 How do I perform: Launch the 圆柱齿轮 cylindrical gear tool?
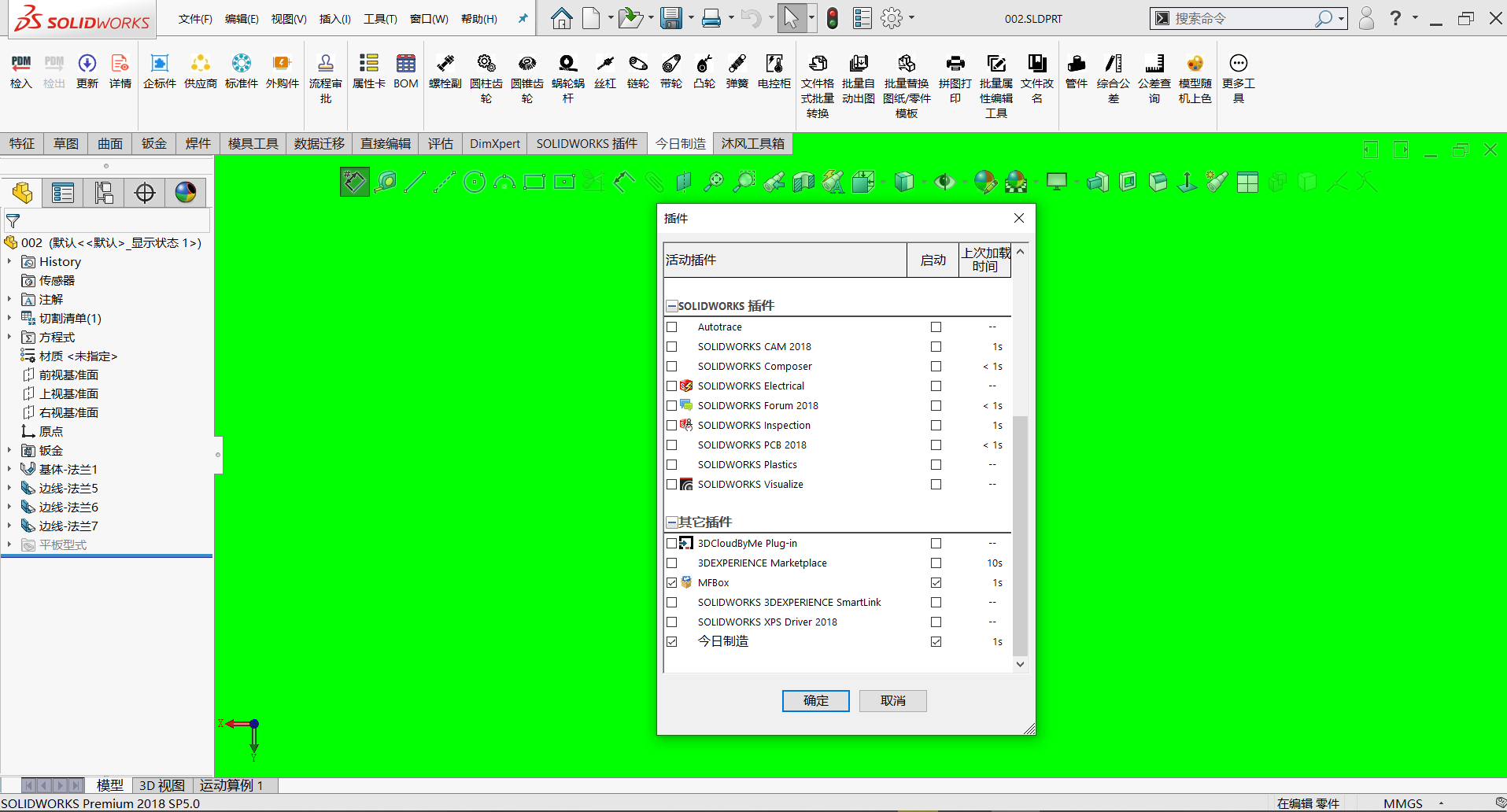pyautogui.click(x=486, y=79)
